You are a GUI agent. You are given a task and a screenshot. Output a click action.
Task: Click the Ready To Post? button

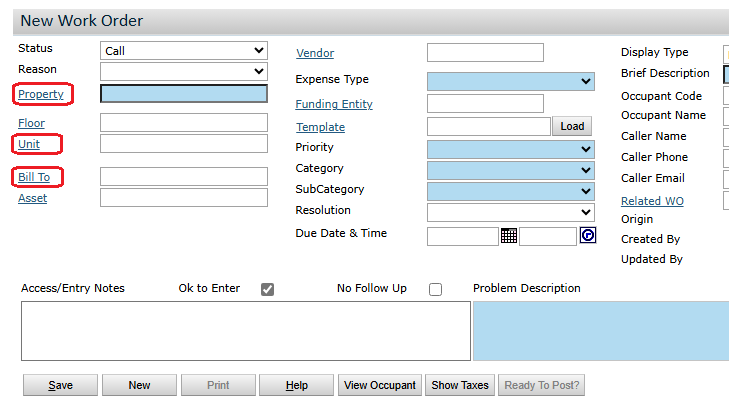[542, 385]
